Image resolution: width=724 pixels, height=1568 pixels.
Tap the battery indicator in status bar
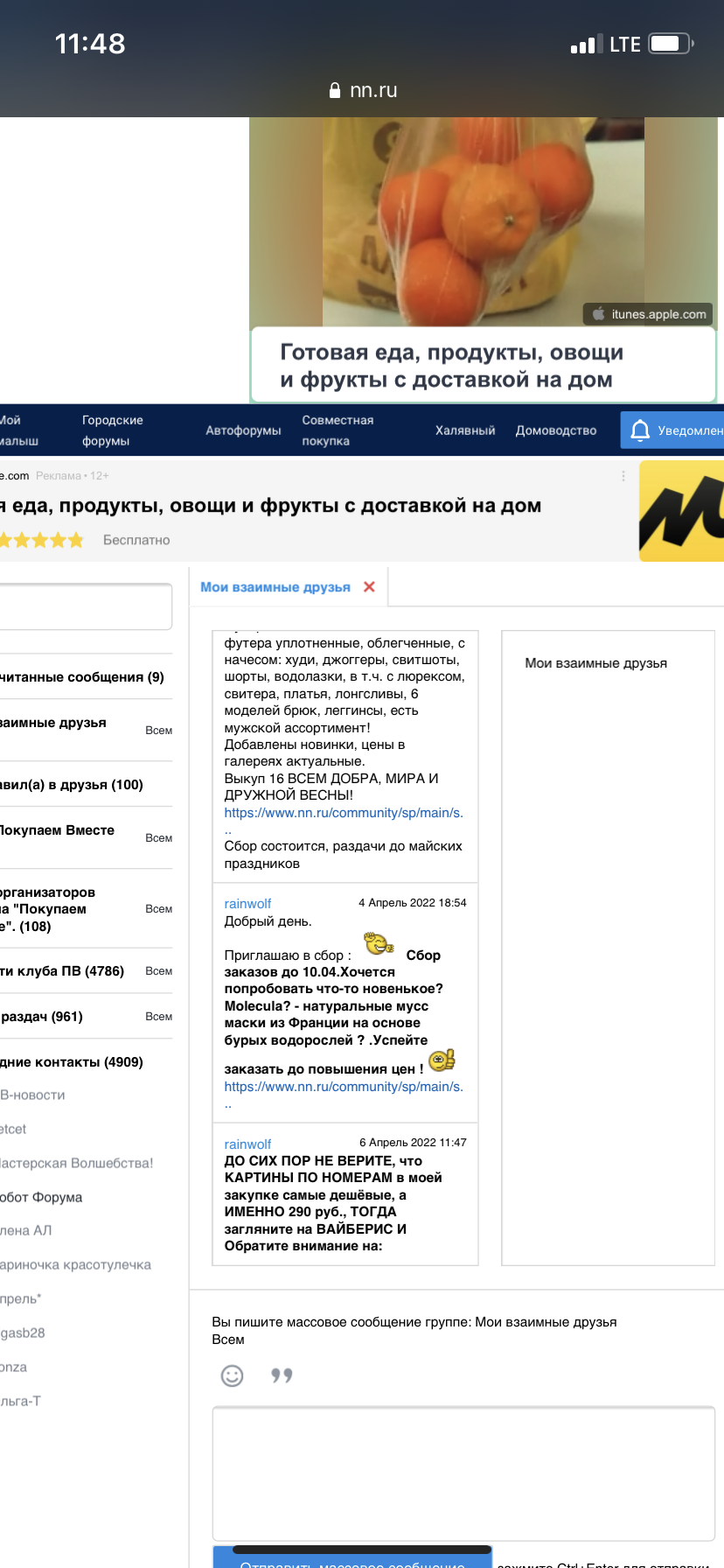[671, 44]
